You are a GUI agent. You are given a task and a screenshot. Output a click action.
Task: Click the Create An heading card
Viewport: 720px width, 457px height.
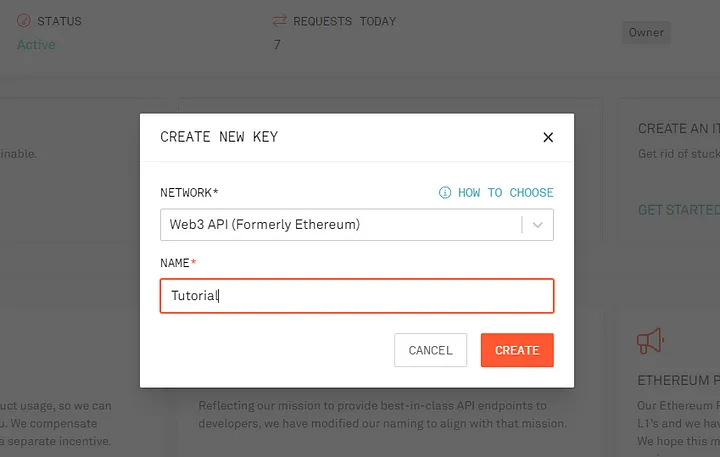tap(679, 129)
